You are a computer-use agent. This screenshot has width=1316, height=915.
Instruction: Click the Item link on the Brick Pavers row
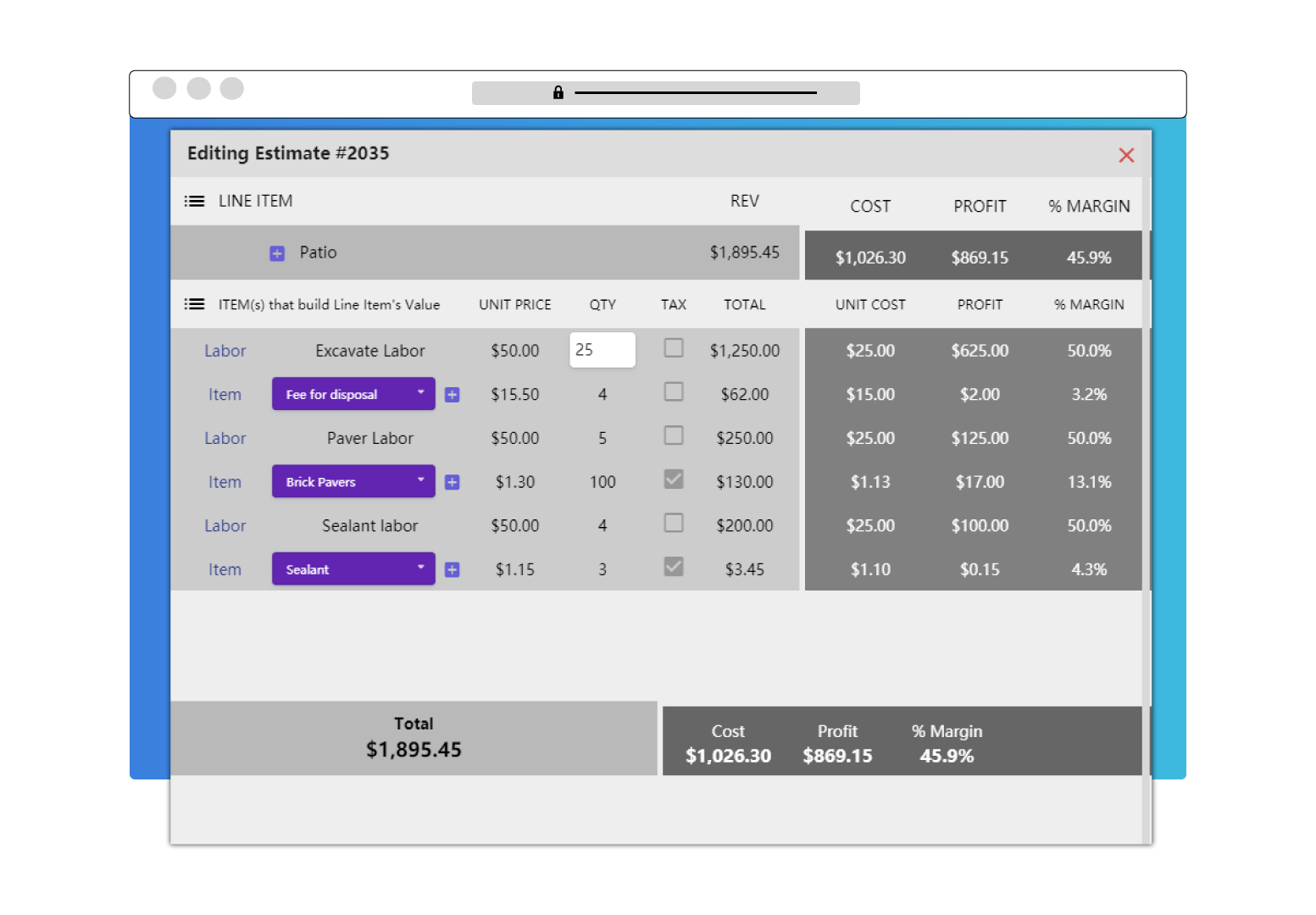coord(225,481)
